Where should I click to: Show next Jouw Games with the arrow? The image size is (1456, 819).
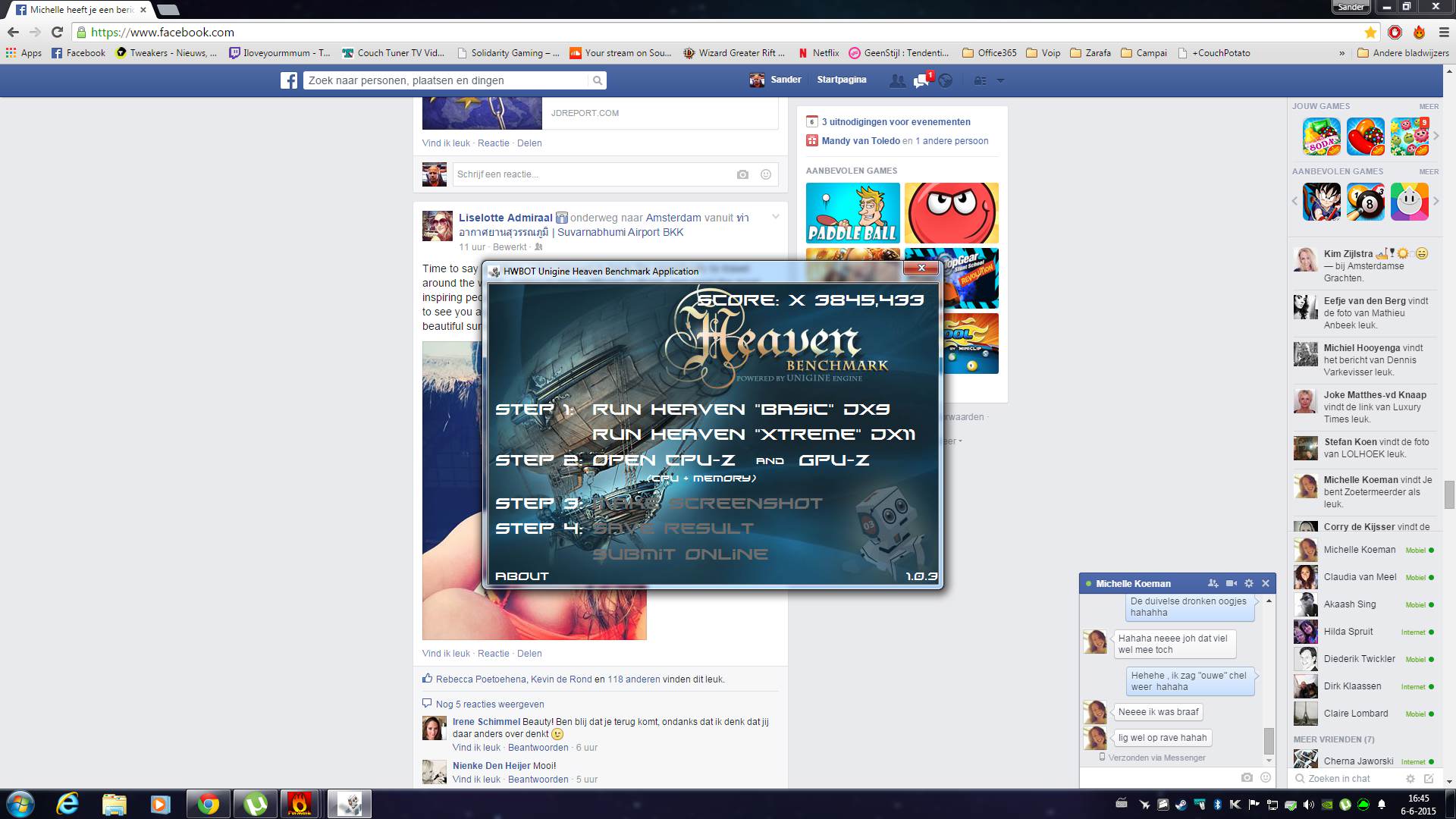pyautogui.click(x=1436, y=136)
